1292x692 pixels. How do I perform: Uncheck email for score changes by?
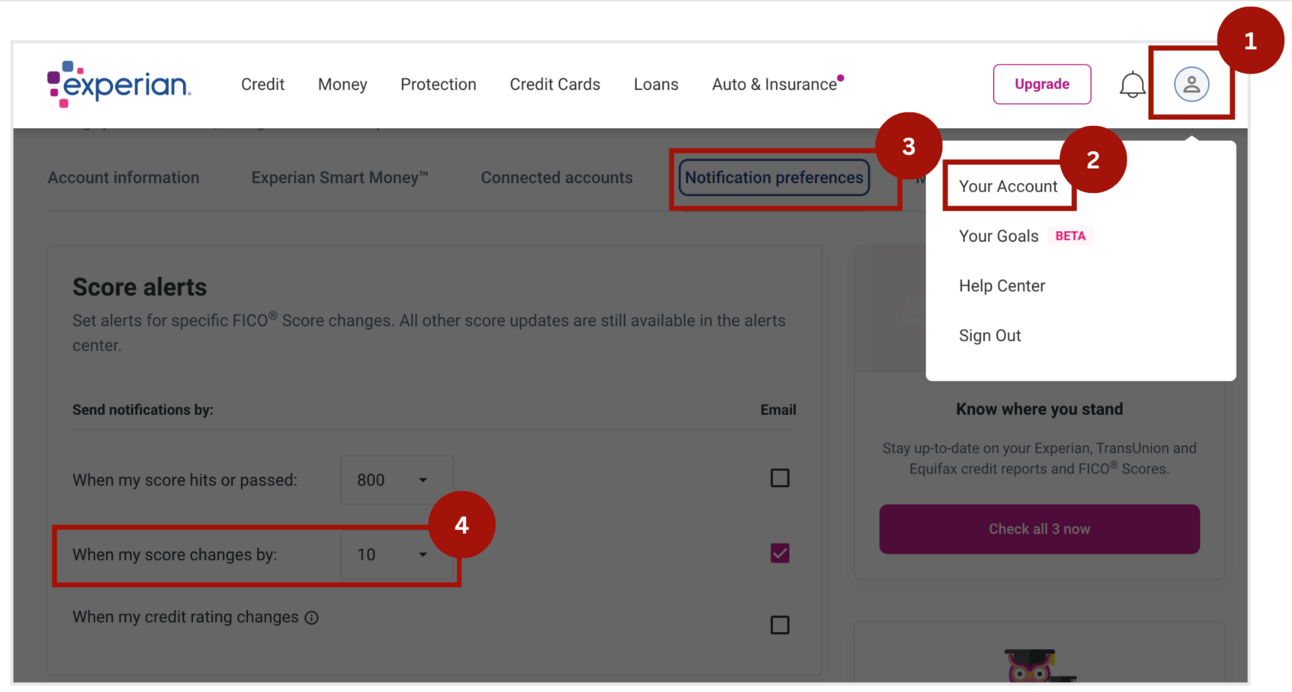pyautogui.click(x=780, y=553)
